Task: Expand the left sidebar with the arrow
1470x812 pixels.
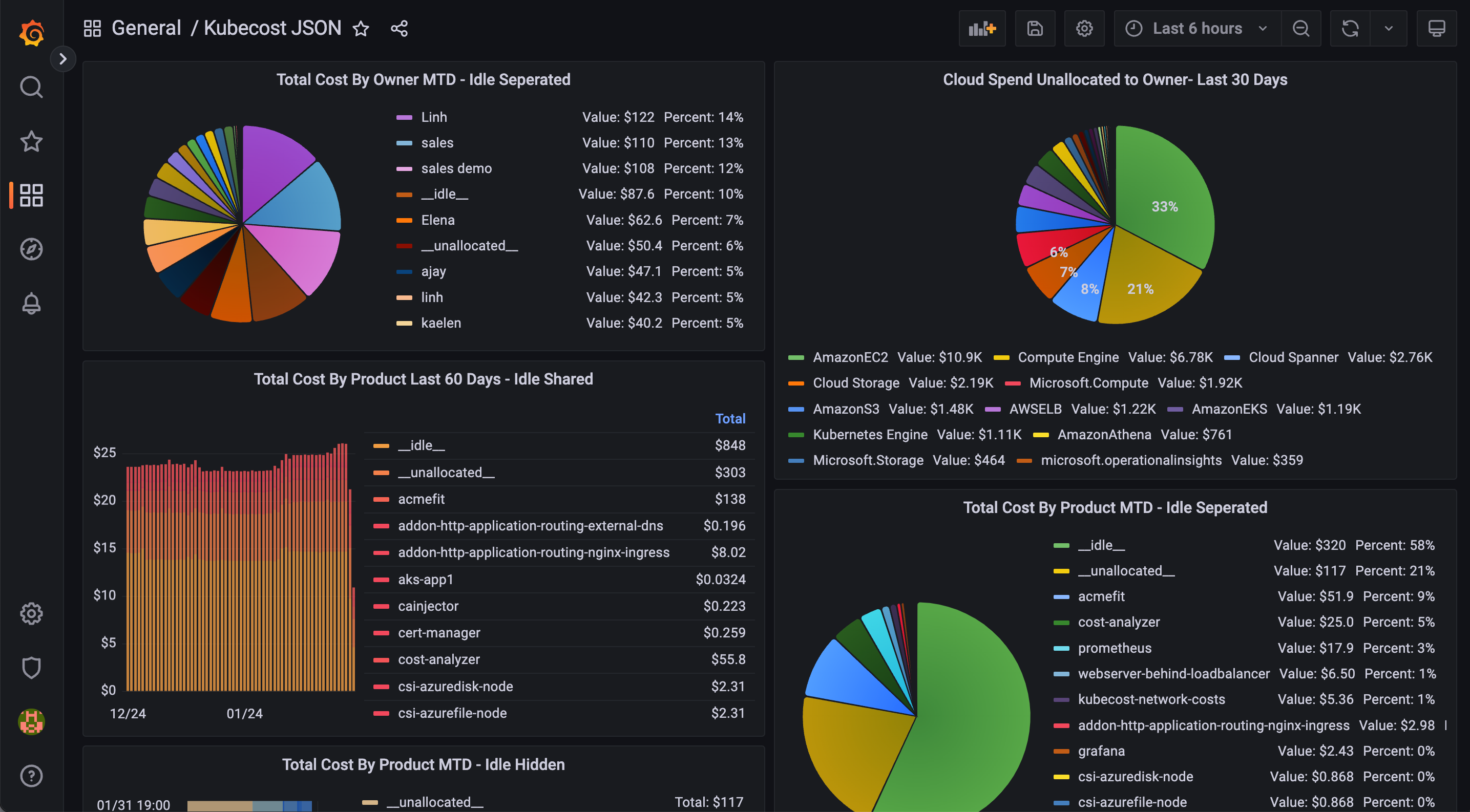Action: [64, 59]
